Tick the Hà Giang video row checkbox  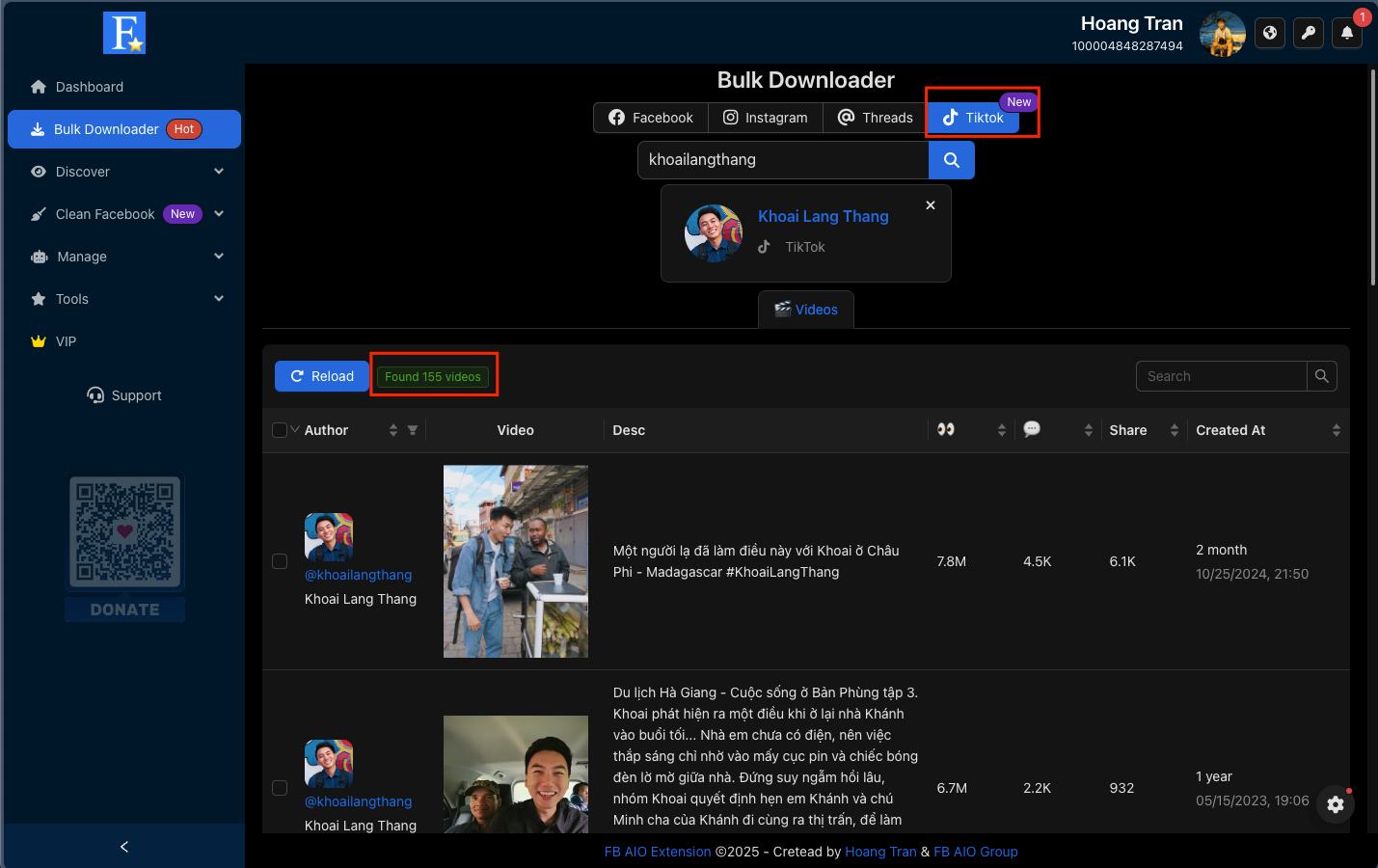click(x=280, y=788)
